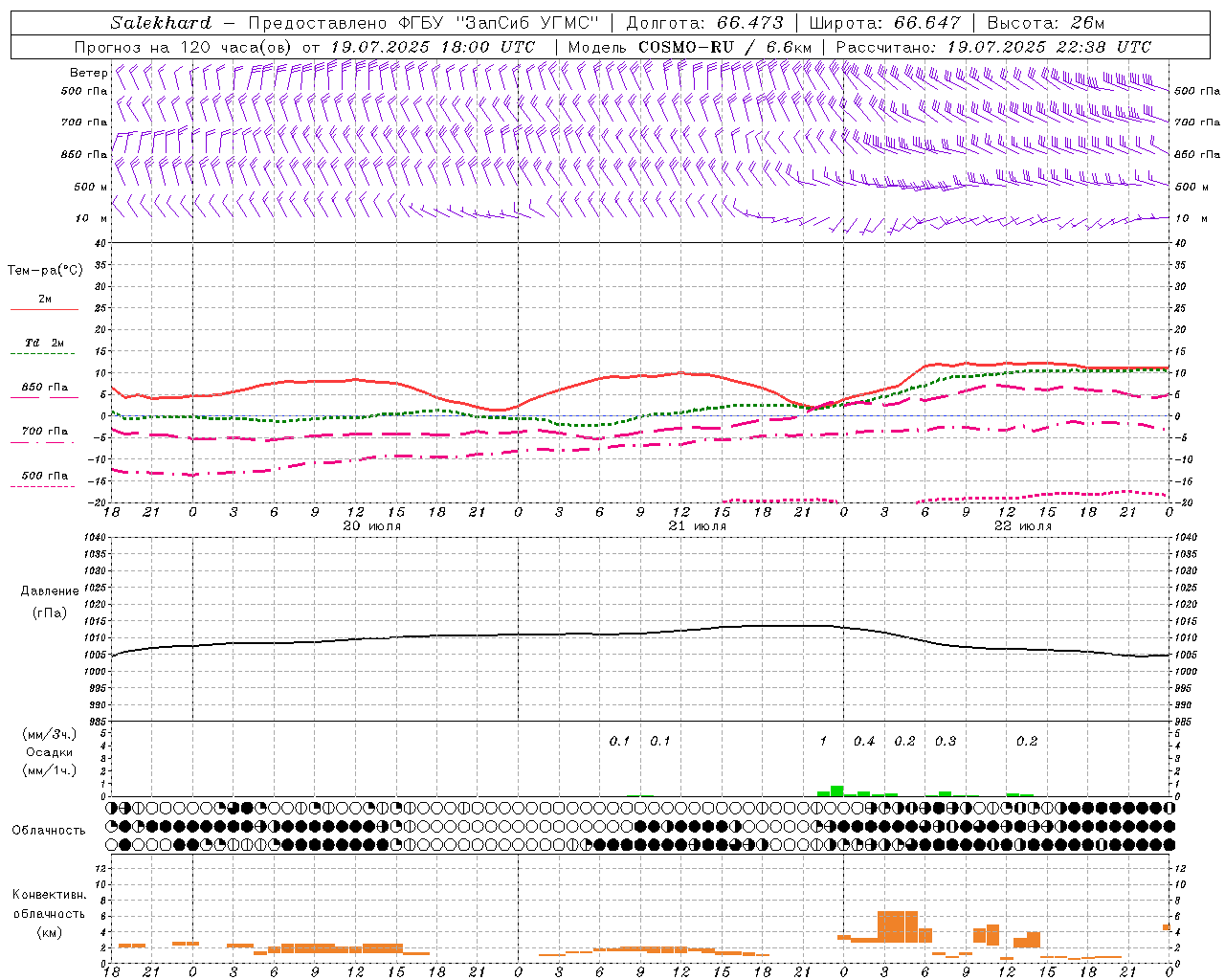Image resolution: width=1225 pixels, height=980 pixels.
Task: Select the (мм/3ч.) precipitation unit label
Action: tap(50, 734)
